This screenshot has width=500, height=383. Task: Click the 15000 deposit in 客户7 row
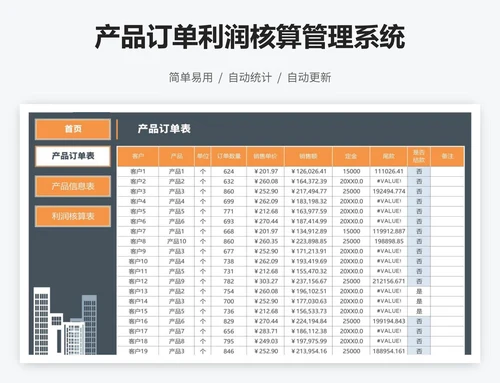pos(351,231)
